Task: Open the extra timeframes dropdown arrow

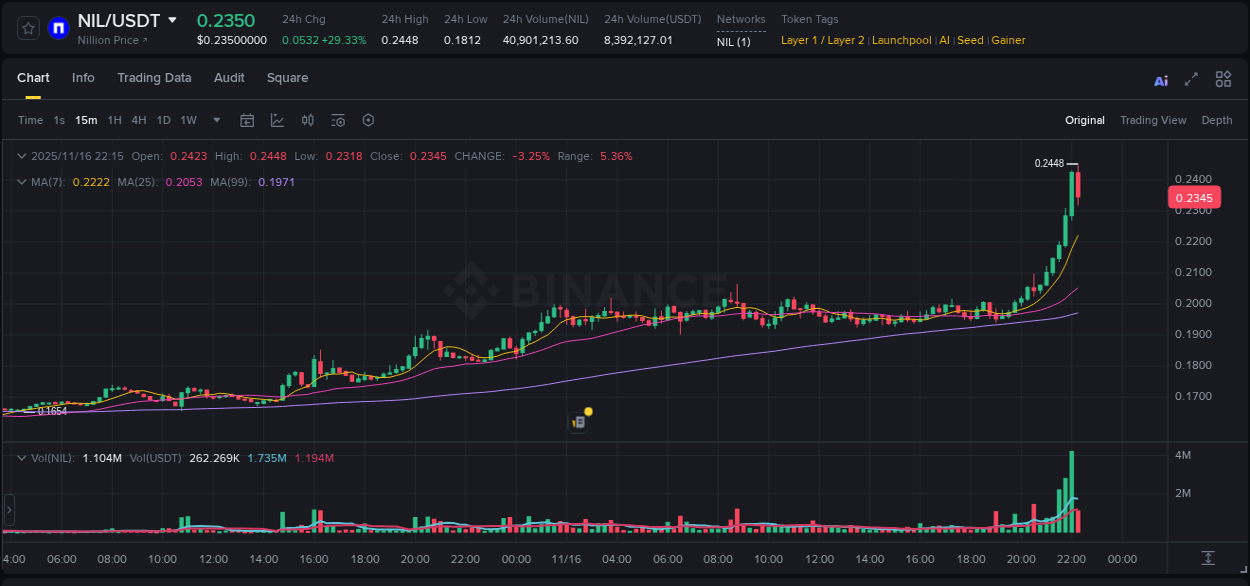Action: (215, 119)
